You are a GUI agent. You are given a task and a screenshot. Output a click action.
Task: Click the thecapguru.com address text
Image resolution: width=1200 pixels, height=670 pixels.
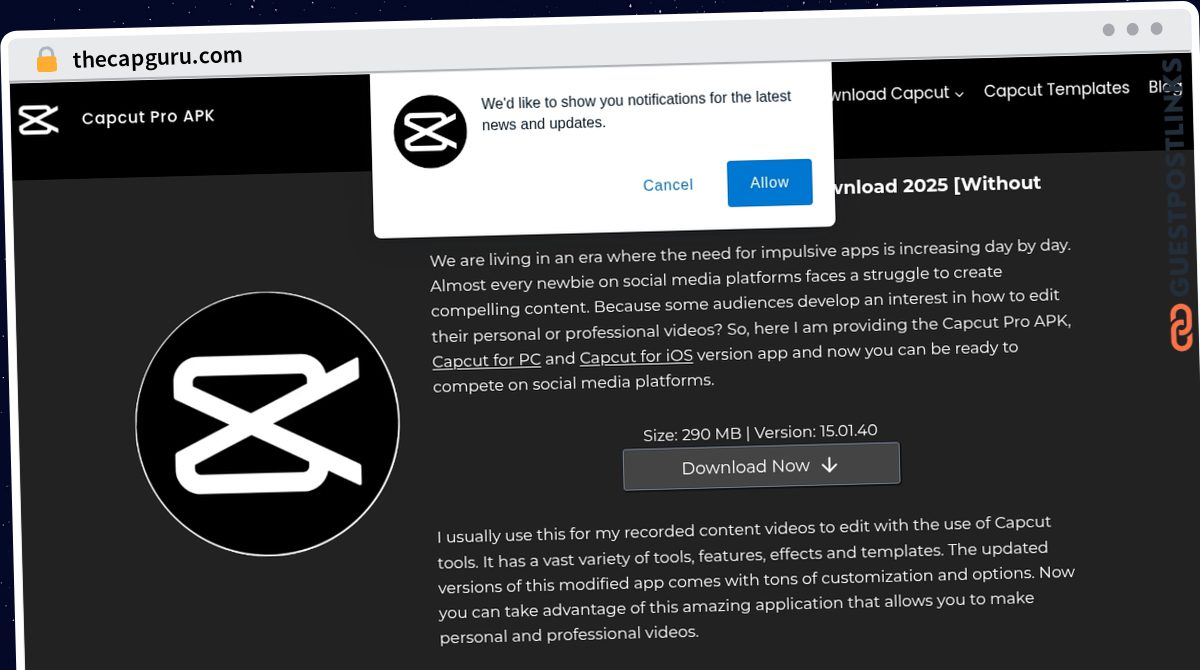point(158,57)
